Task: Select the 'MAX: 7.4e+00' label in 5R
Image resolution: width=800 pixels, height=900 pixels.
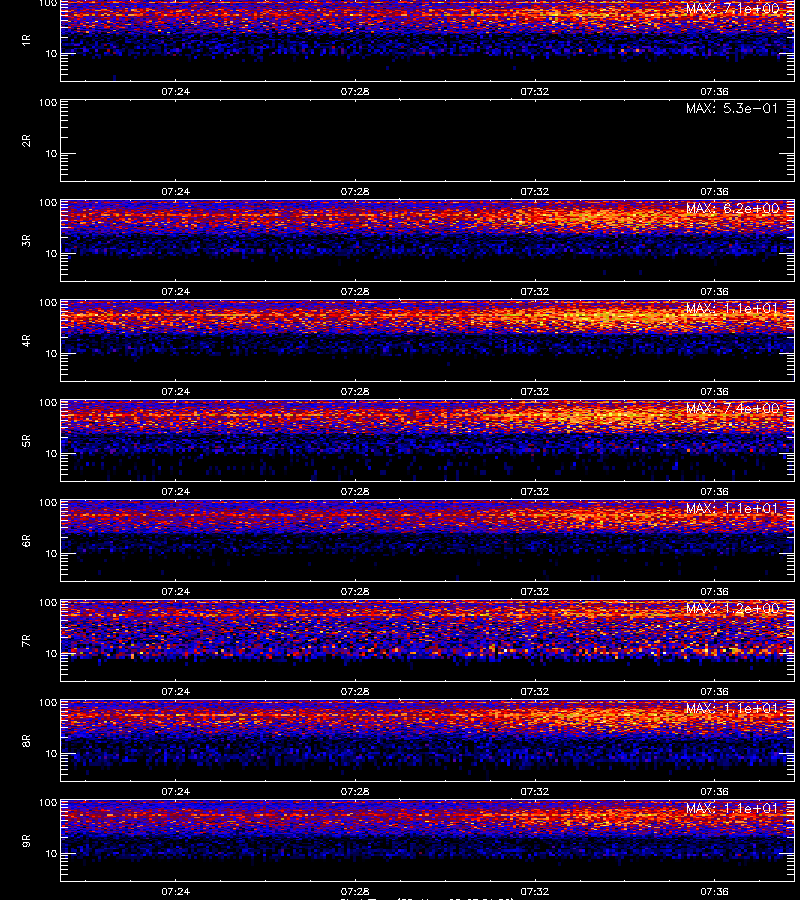Action: 732,409
